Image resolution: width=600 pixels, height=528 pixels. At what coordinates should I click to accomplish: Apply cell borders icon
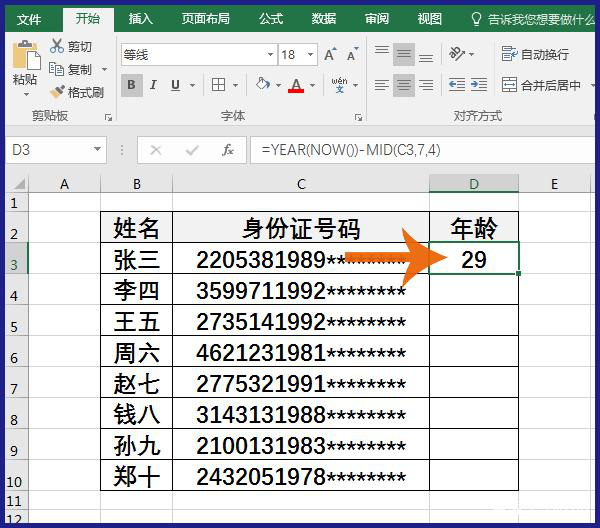click(218, 85)
